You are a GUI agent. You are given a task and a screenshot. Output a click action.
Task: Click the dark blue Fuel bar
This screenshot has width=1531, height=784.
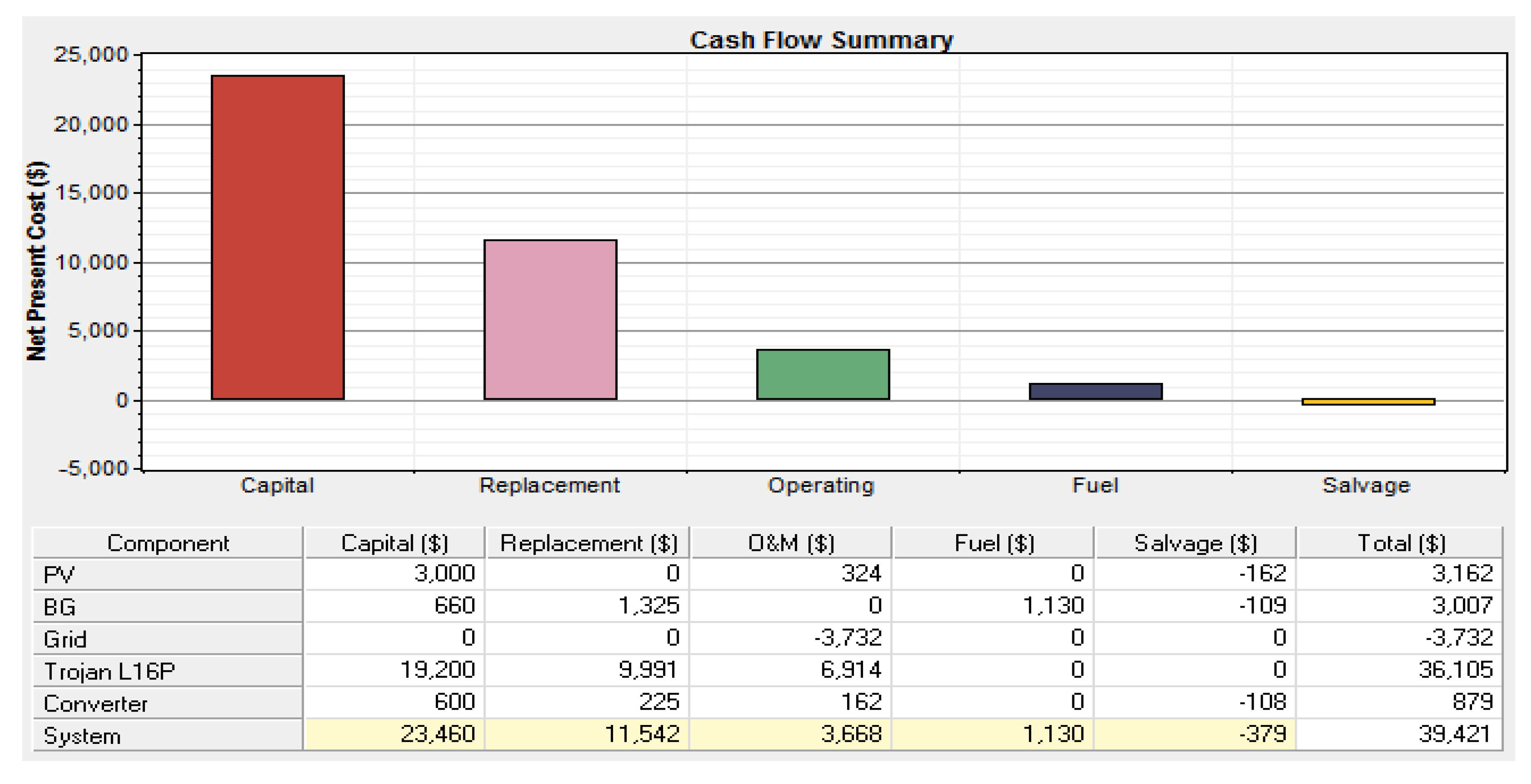click(x=1095, y=391)
